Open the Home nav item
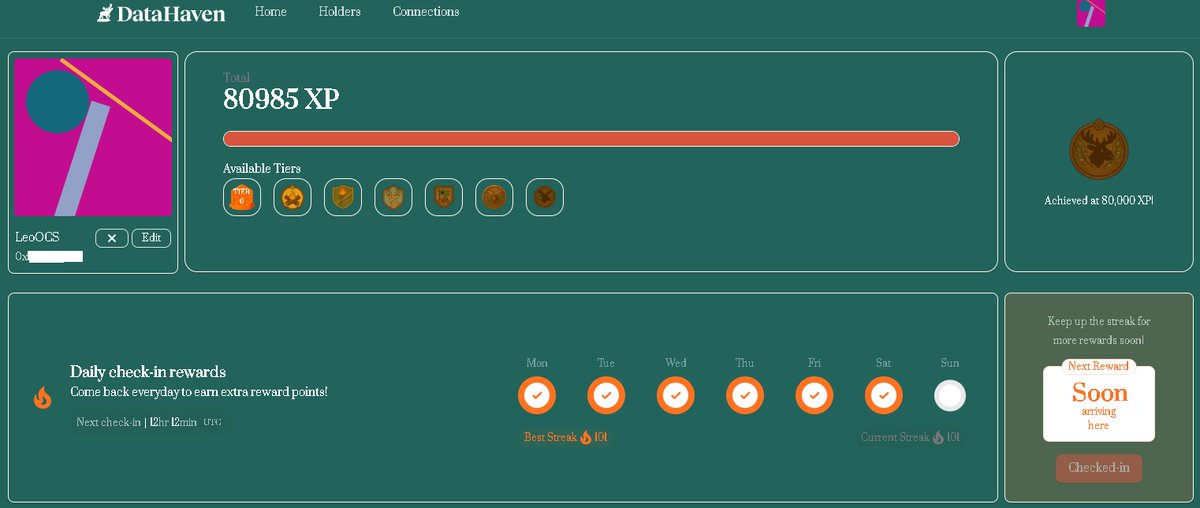The image size is (1200, 508). click(x=270, y=12)
